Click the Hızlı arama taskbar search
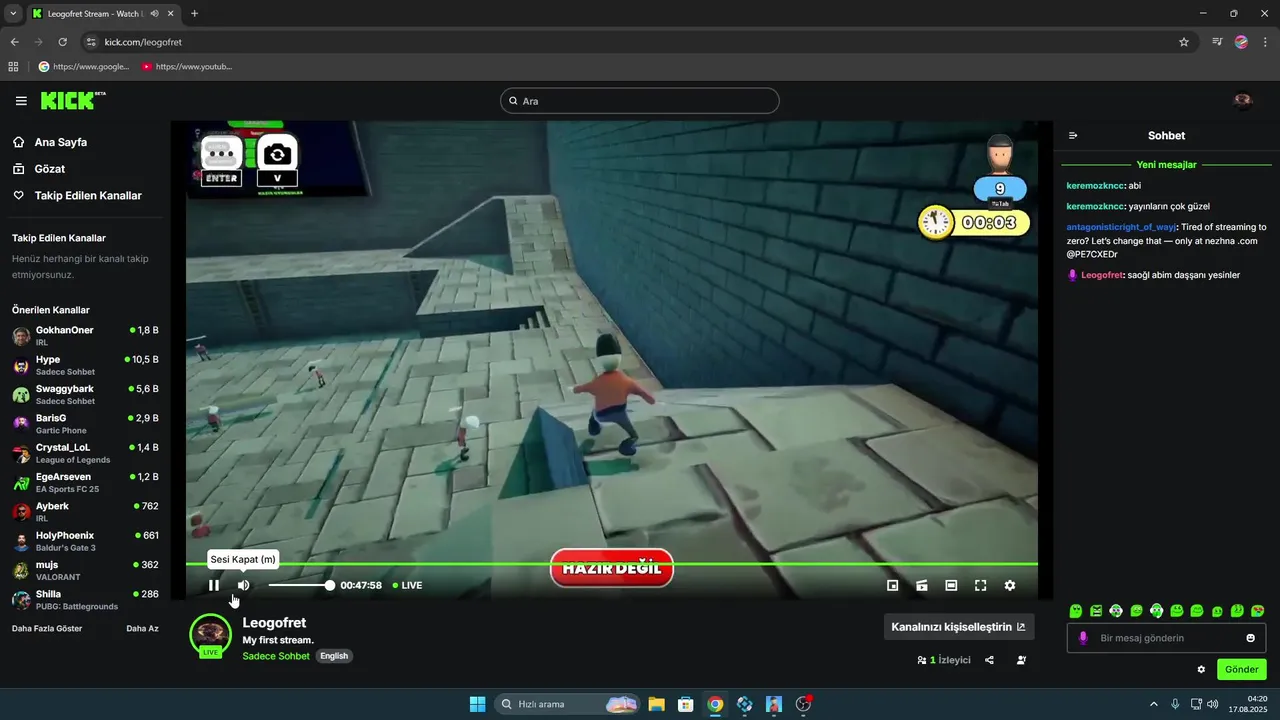Image resolution: width=1280 pixels, height=720 pixels. pos(567,704)
